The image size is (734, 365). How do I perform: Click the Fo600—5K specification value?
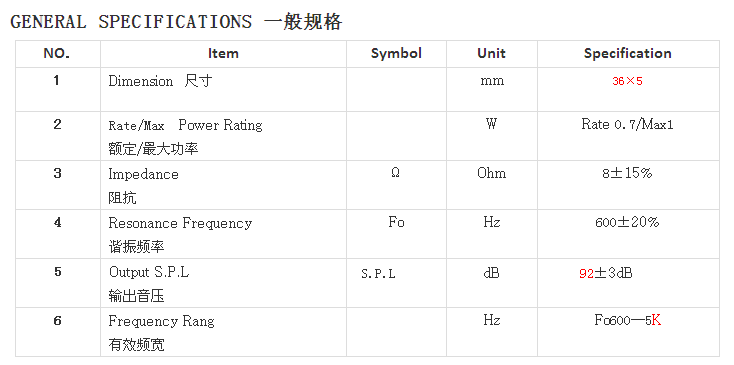point(628,320)
